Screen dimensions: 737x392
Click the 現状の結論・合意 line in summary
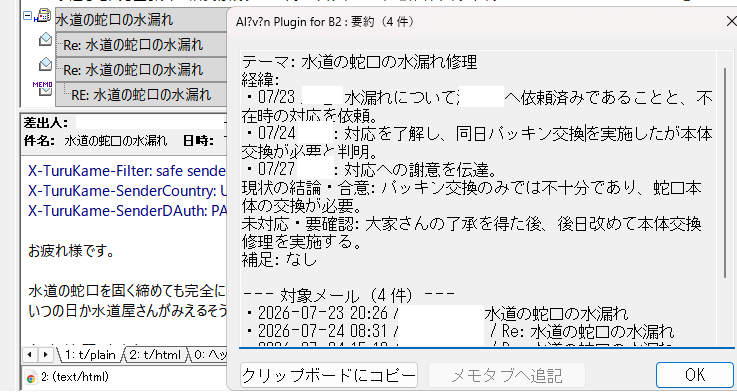472,197
